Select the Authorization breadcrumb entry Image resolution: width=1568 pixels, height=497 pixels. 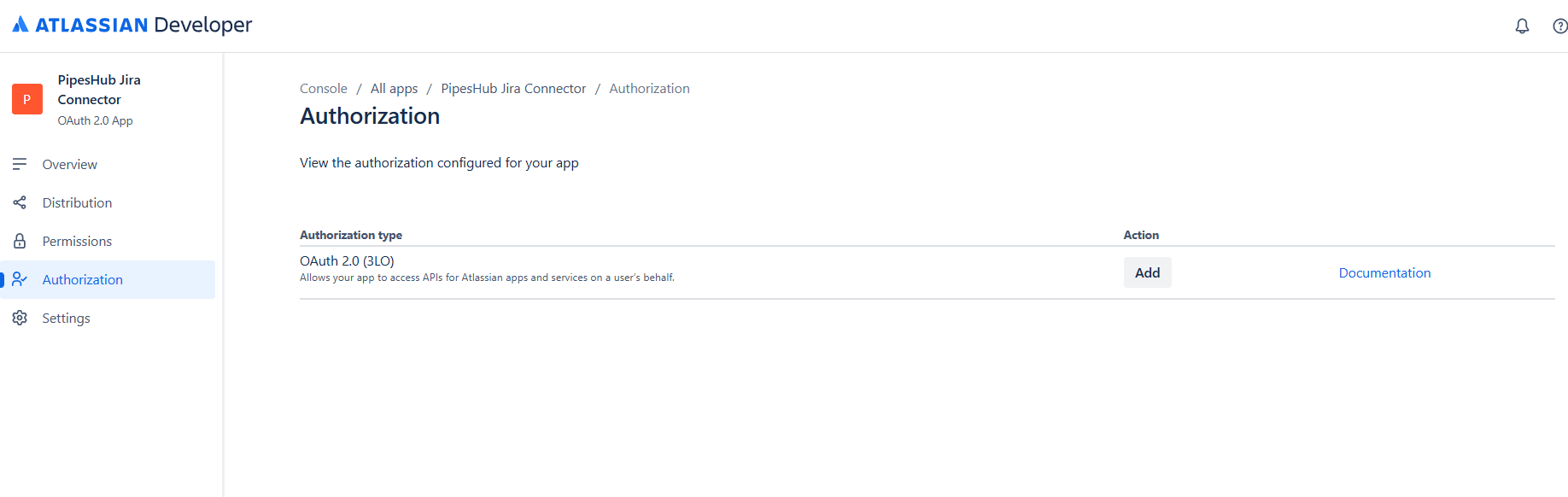[x=649, y=88]
